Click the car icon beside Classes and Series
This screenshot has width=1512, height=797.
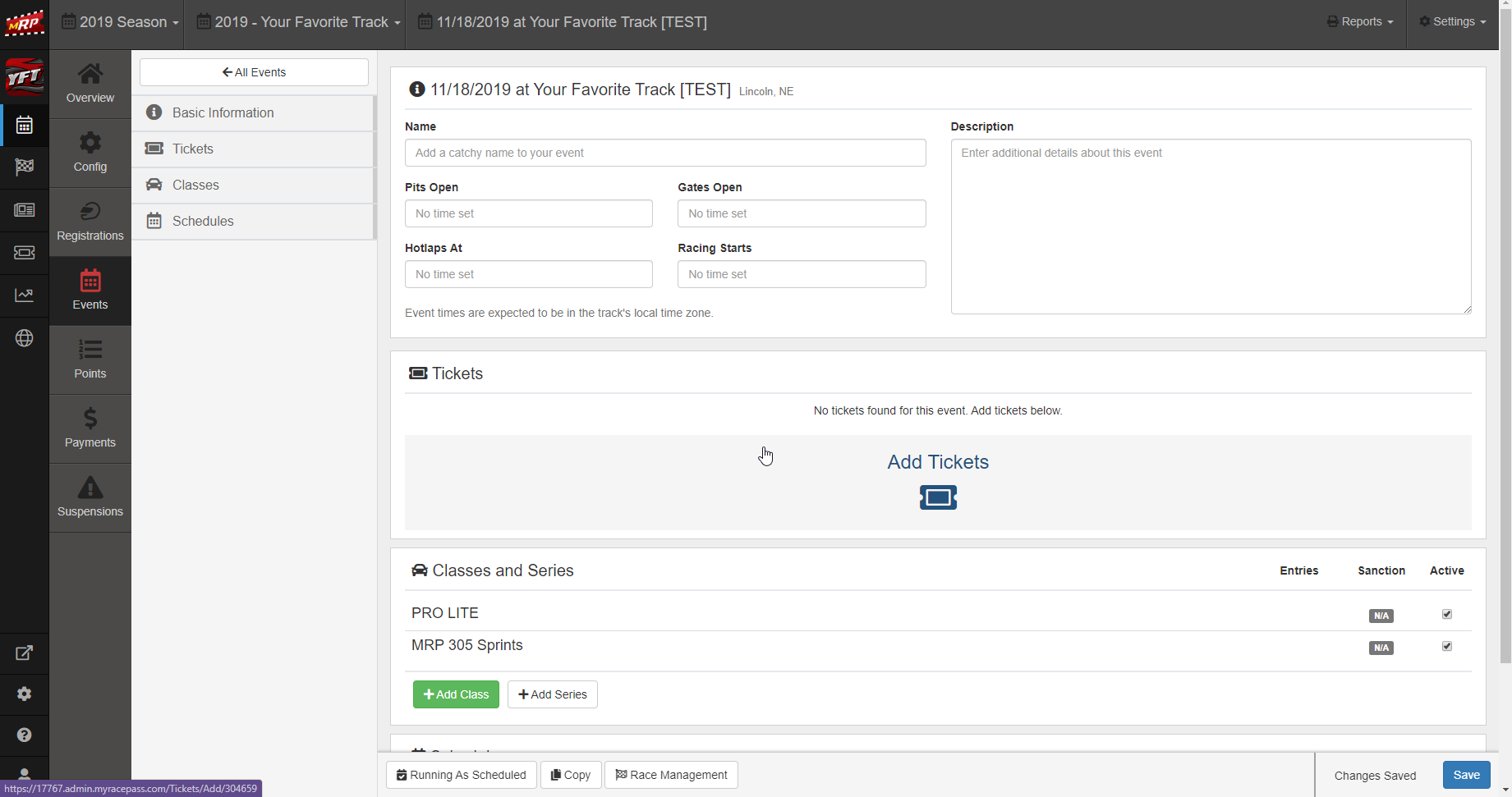[419, 570]
